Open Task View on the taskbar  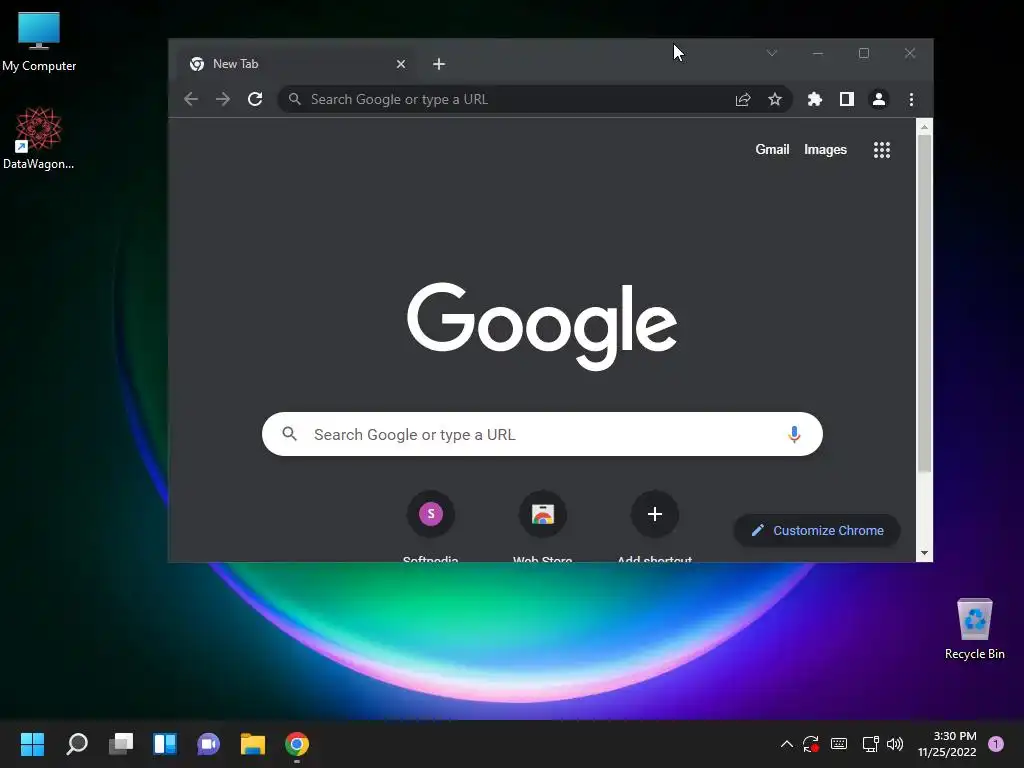[x=121, y=744]
